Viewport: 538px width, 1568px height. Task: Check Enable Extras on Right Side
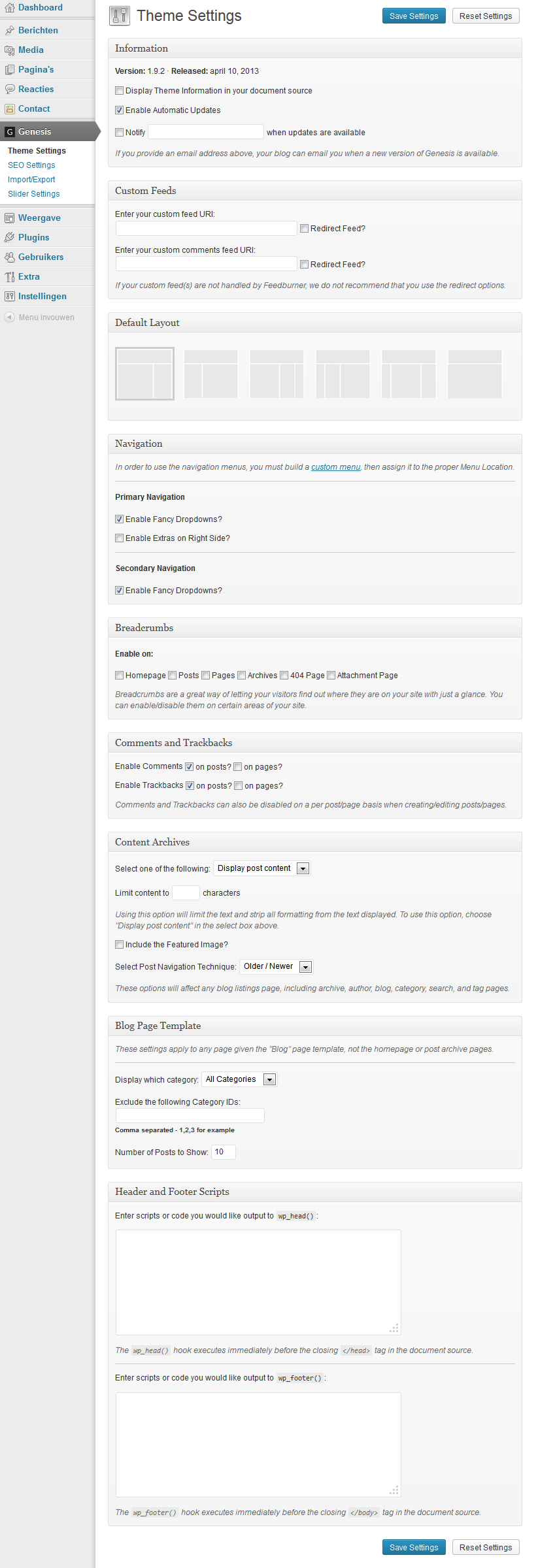(120, 538)
